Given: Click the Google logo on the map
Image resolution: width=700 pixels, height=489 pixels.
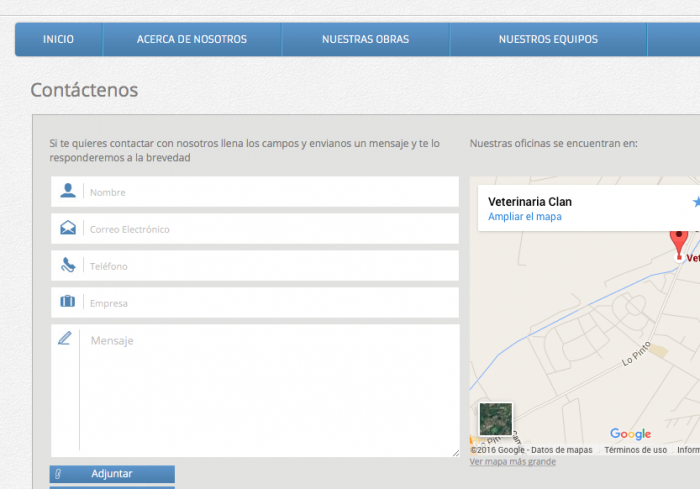Looking at the screenshot, I should pos(630,434).
